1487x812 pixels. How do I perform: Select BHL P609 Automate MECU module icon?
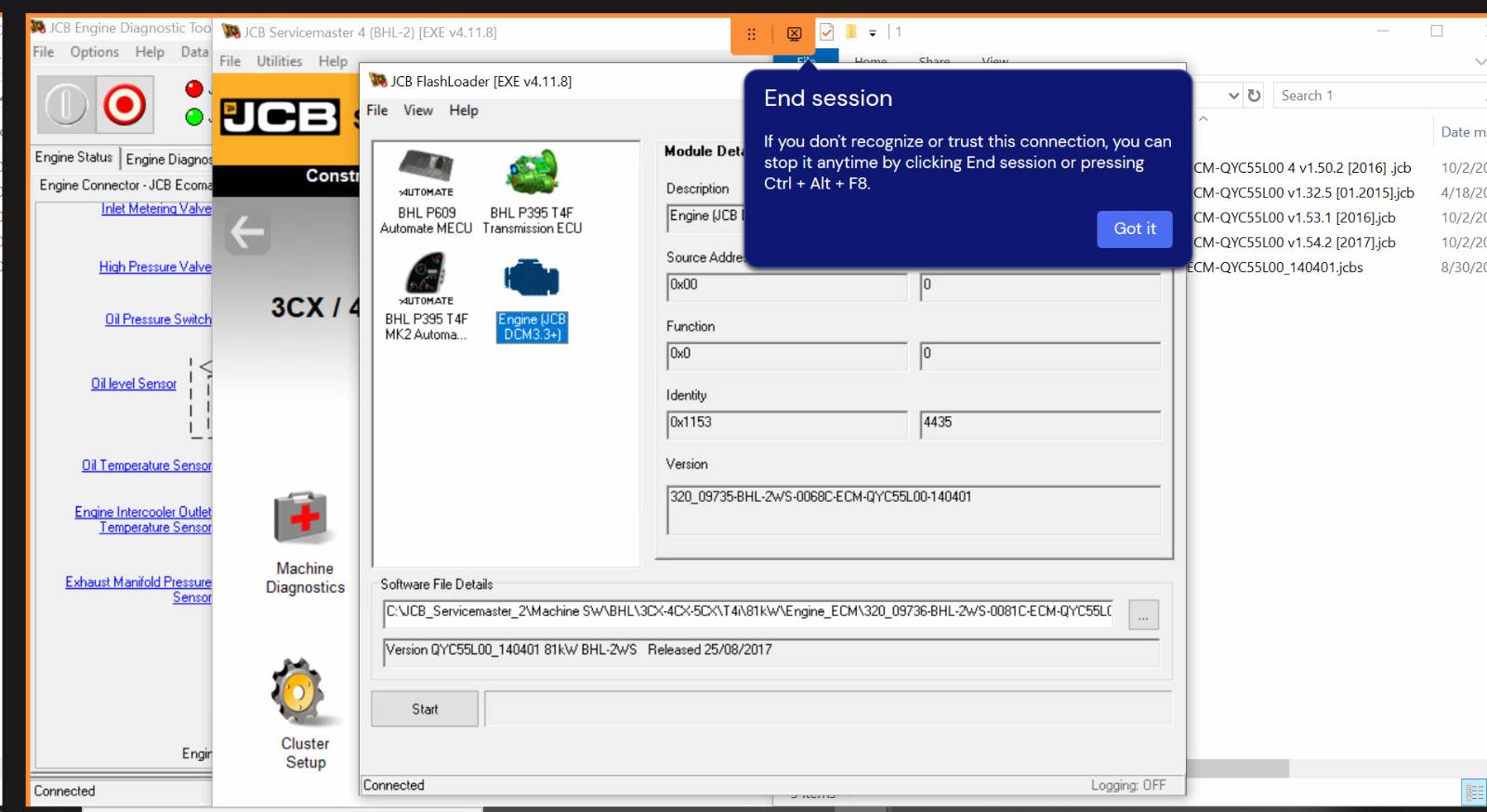[426, 191]
